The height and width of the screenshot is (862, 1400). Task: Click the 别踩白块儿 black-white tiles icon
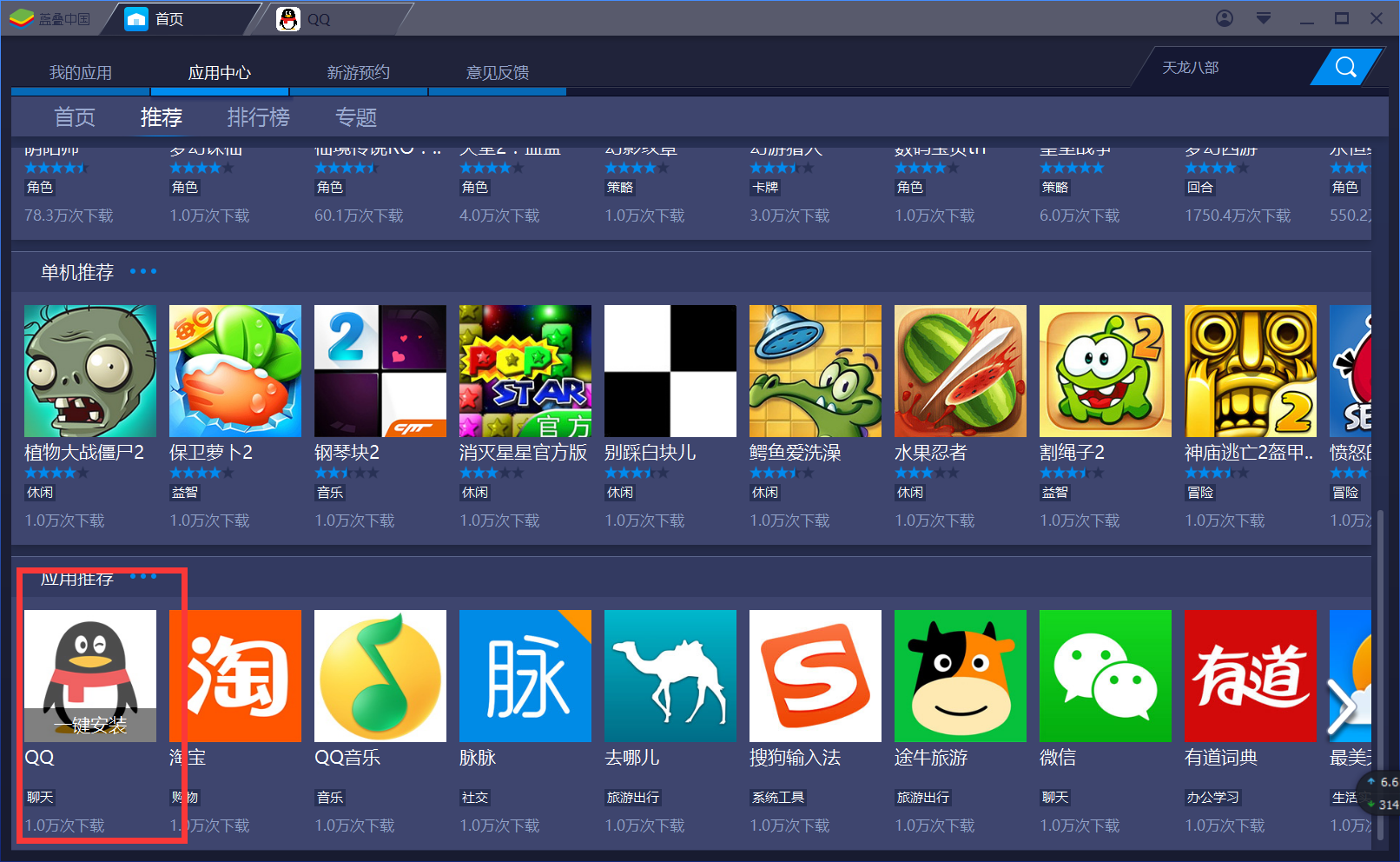(x=670, y=371)
